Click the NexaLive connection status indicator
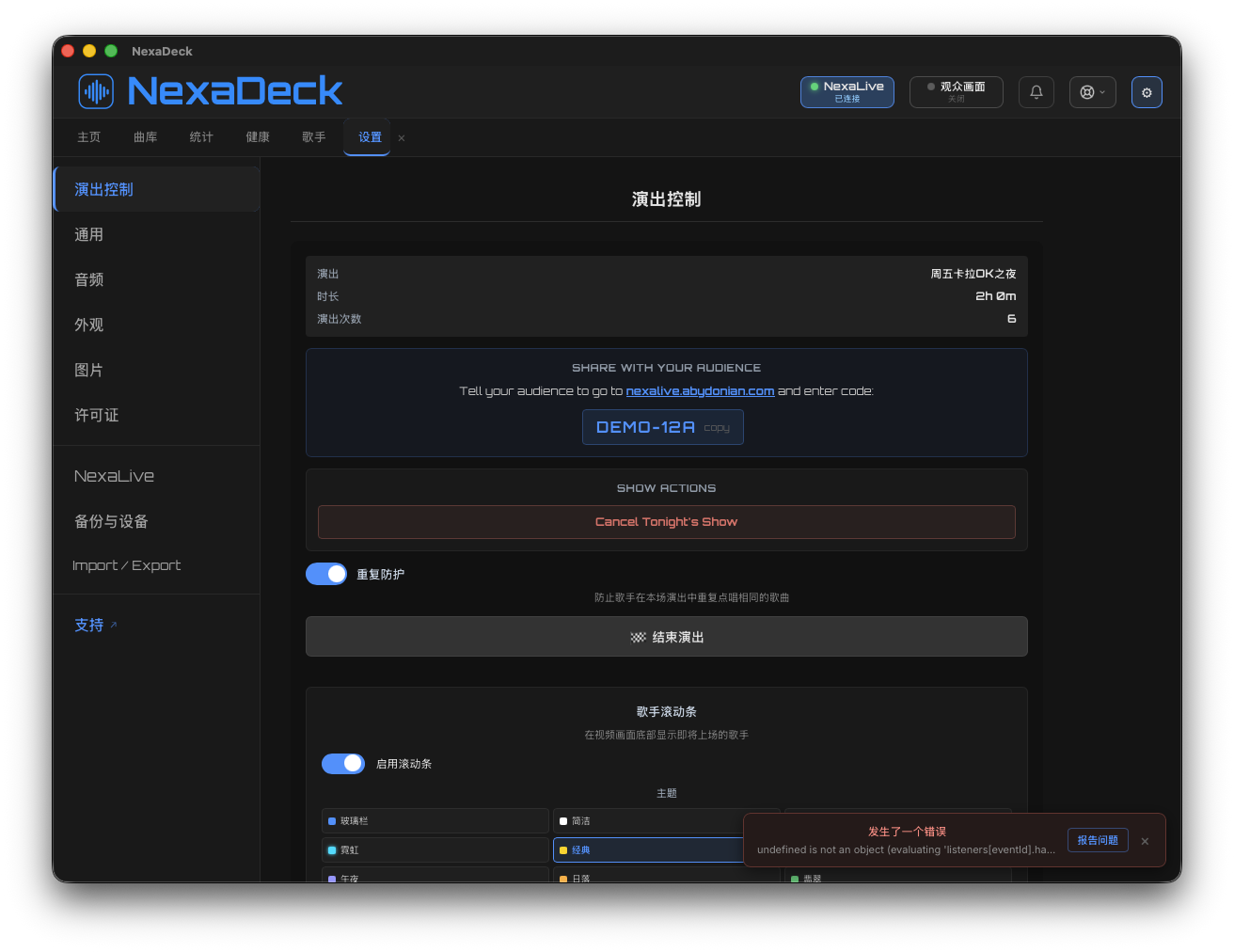The image size is (1234, 952). click(847, 92)
